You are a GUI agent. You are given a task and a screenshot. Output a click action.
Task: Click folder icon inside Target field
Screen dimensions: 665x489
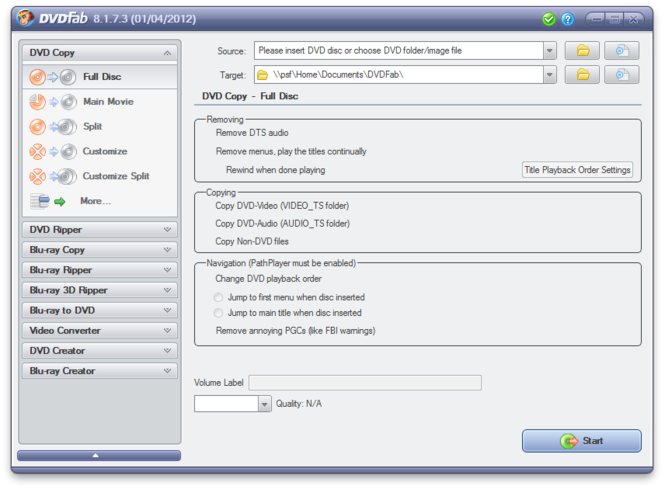tap(263, 75)
